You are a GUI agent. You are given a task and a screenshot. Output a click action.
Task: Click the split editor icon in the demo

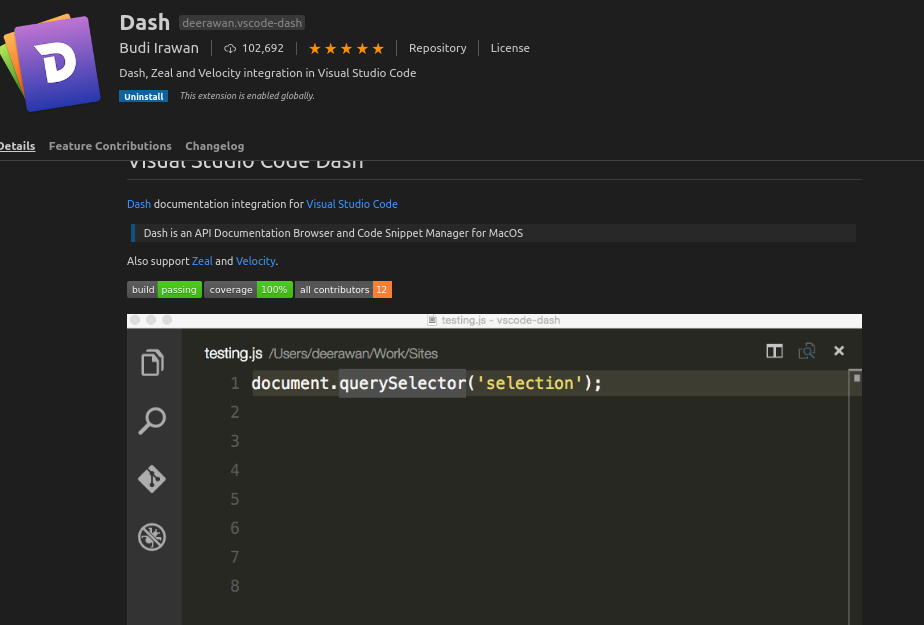coord(774,351)
